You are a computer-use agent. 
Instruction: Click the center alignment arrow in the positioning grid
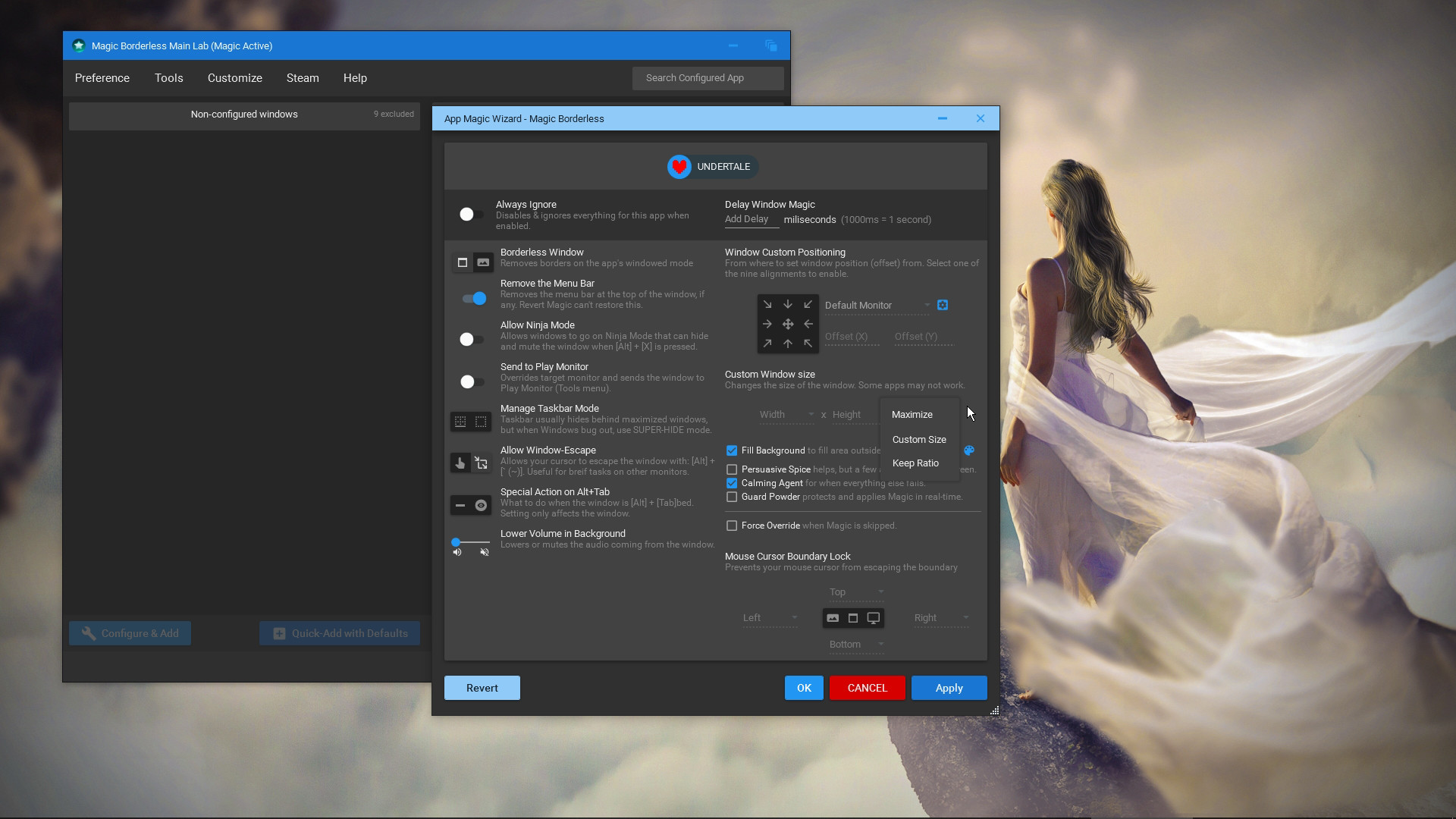(x=788, y=324)
